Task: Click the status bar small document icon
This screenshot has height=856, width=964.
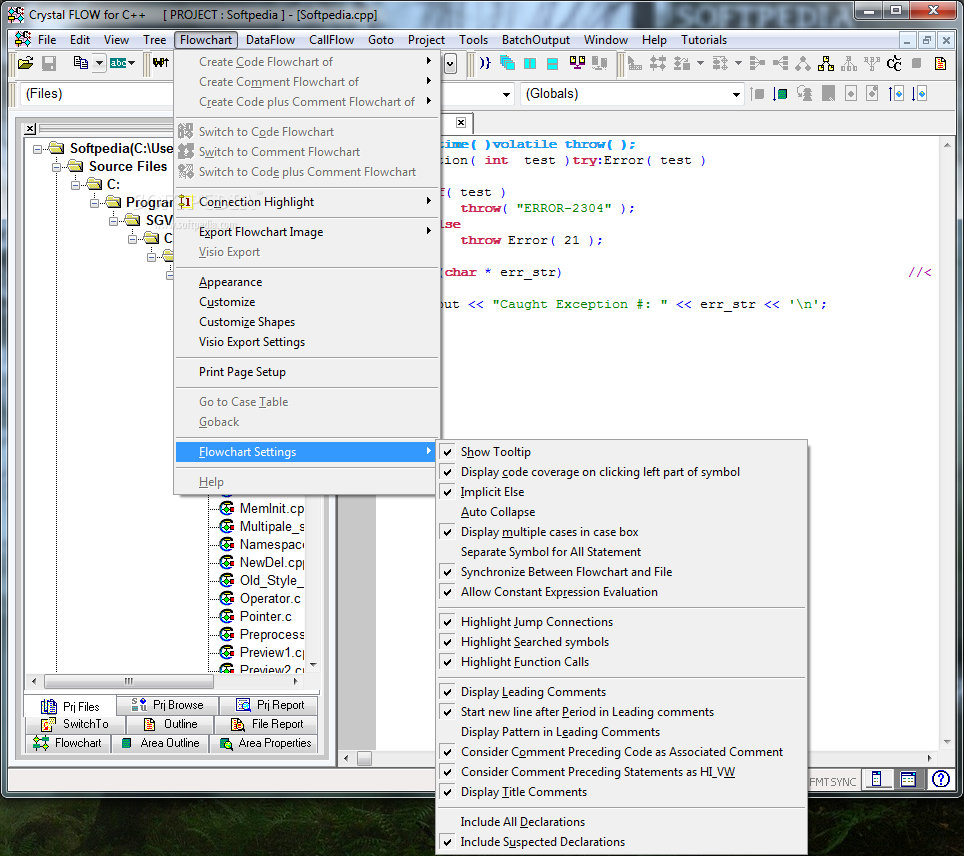Action: 877,779
